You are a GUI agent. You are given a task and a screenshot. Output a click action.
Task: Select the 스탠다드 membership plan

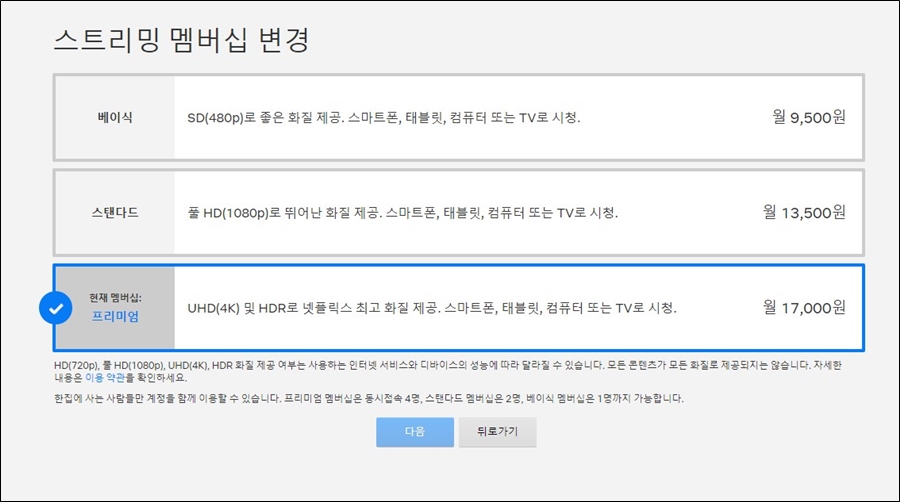point(459,213)
